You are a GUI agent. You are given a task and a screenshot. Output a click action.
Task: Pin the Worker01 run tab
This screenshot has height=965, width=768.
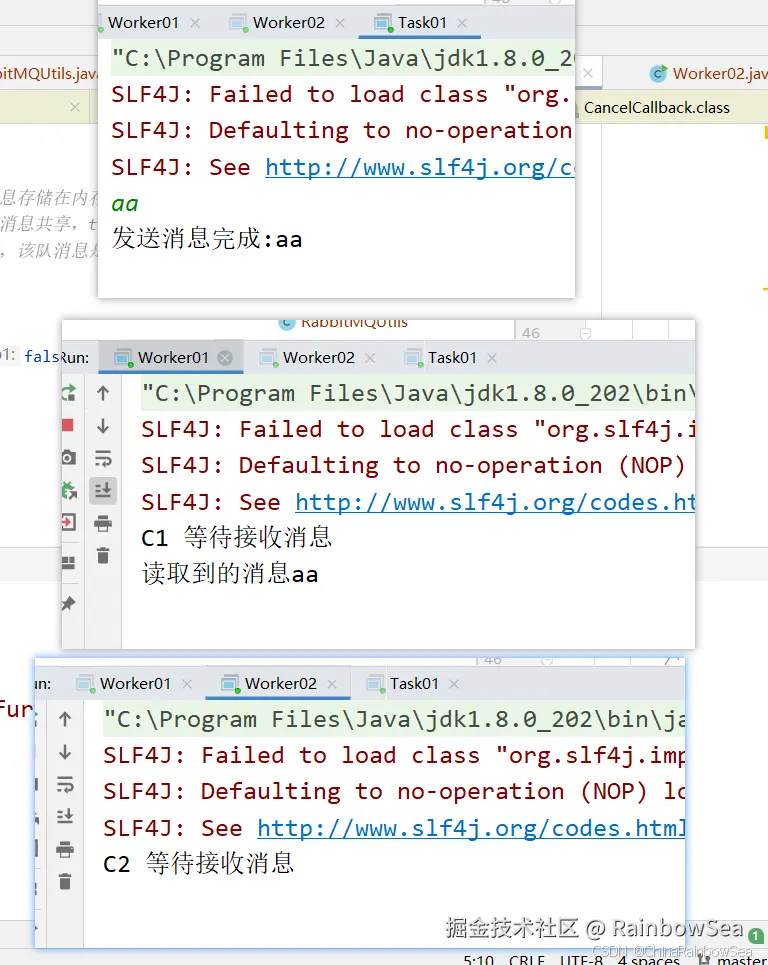click(x=69, y=604)
